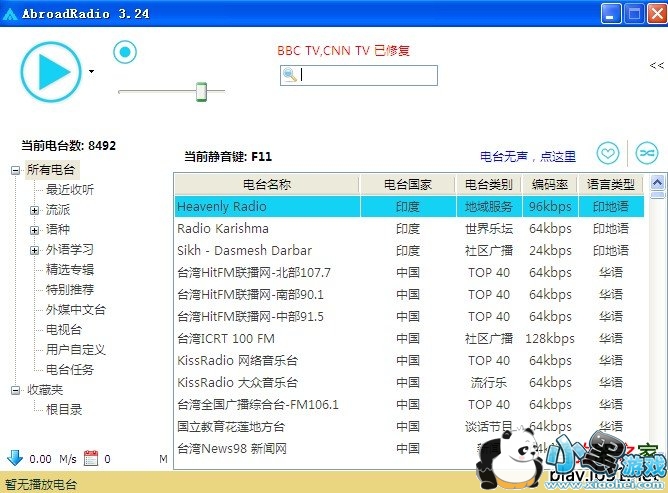This screenshot has width=668, height=493.
Task: Select the Radio Karishma station
Action: pos(223,229)
